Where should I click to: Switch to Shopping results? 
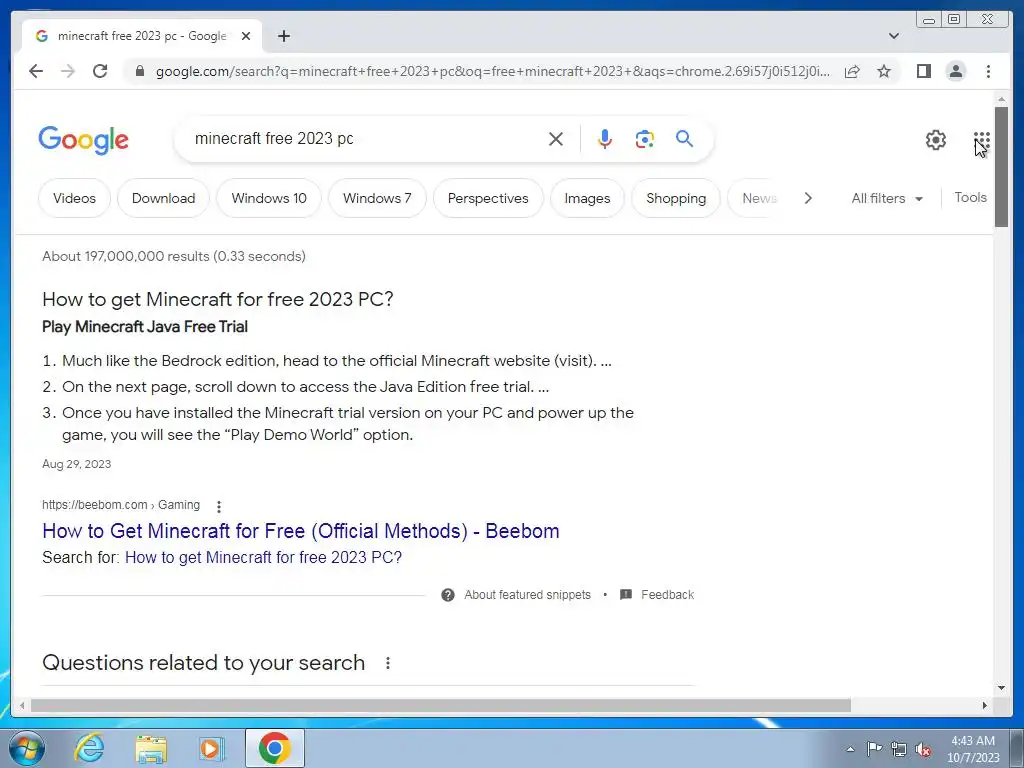676,198
